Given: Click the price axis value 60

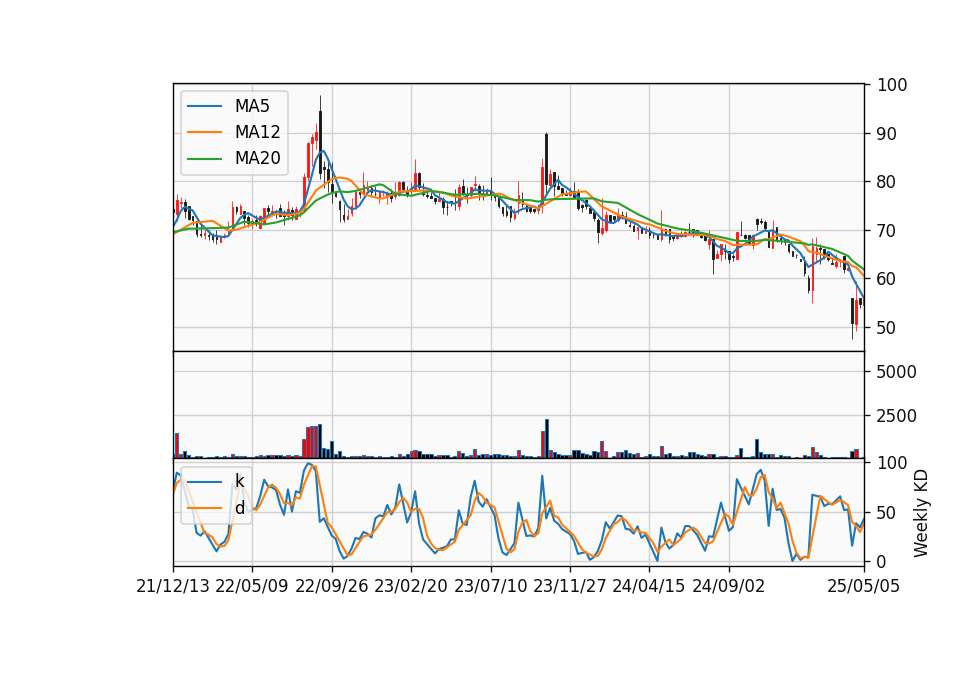Looking at the screenshot, I should [x=887, y=279].
